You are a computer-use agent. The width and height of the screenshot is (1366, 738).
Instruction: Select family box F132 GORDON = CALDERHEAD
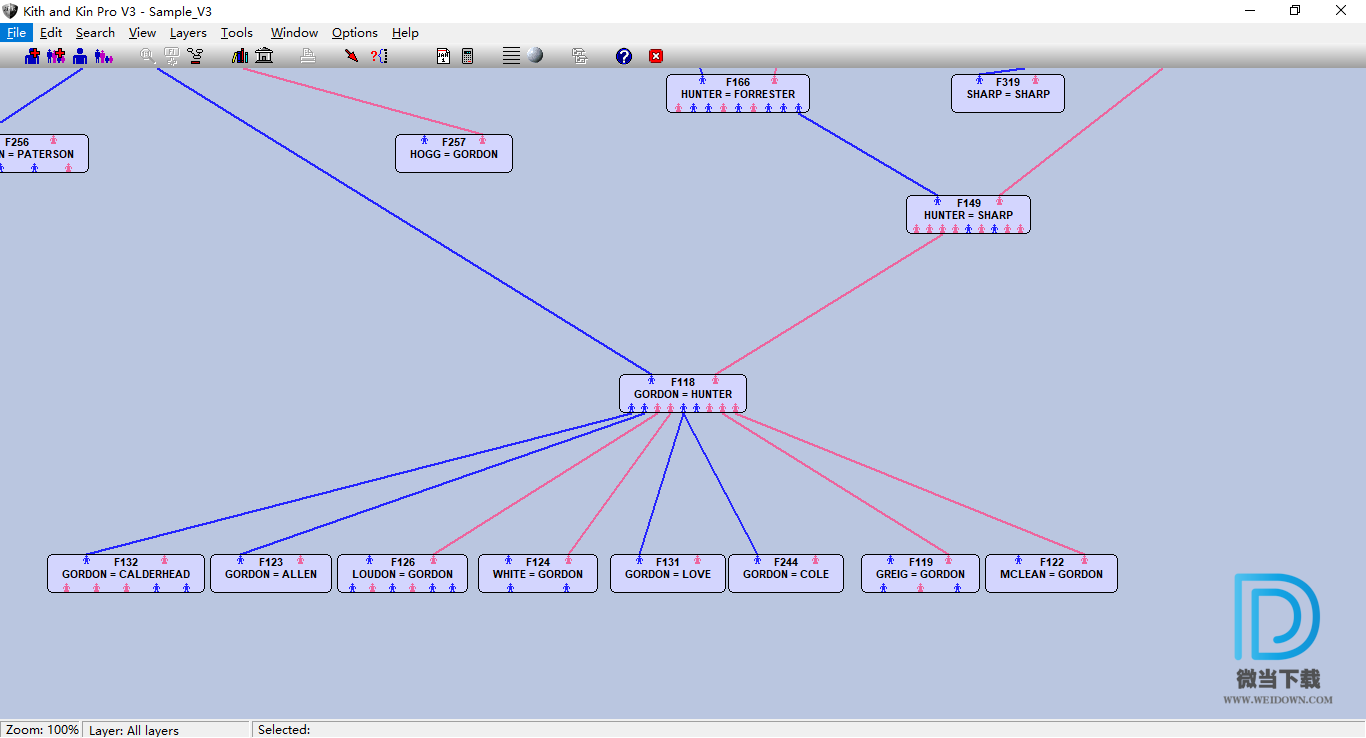126,574
